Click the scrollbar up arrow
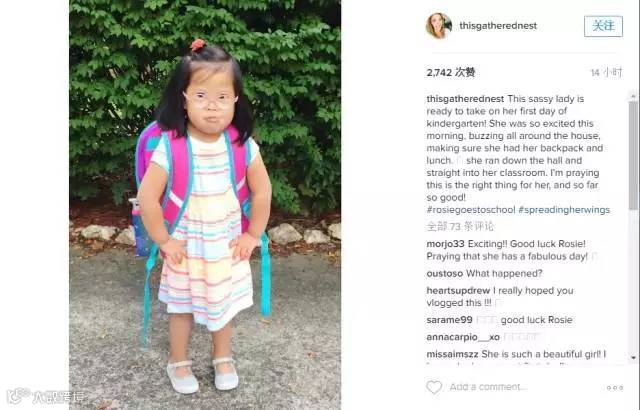 pos(633,96)
